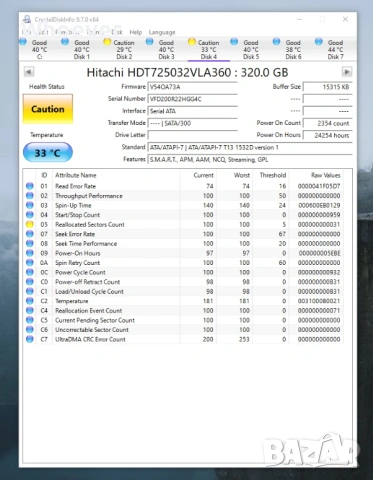Click status orb for Power Cycle Count
This screenshot has width=373, height=480.
30,272
